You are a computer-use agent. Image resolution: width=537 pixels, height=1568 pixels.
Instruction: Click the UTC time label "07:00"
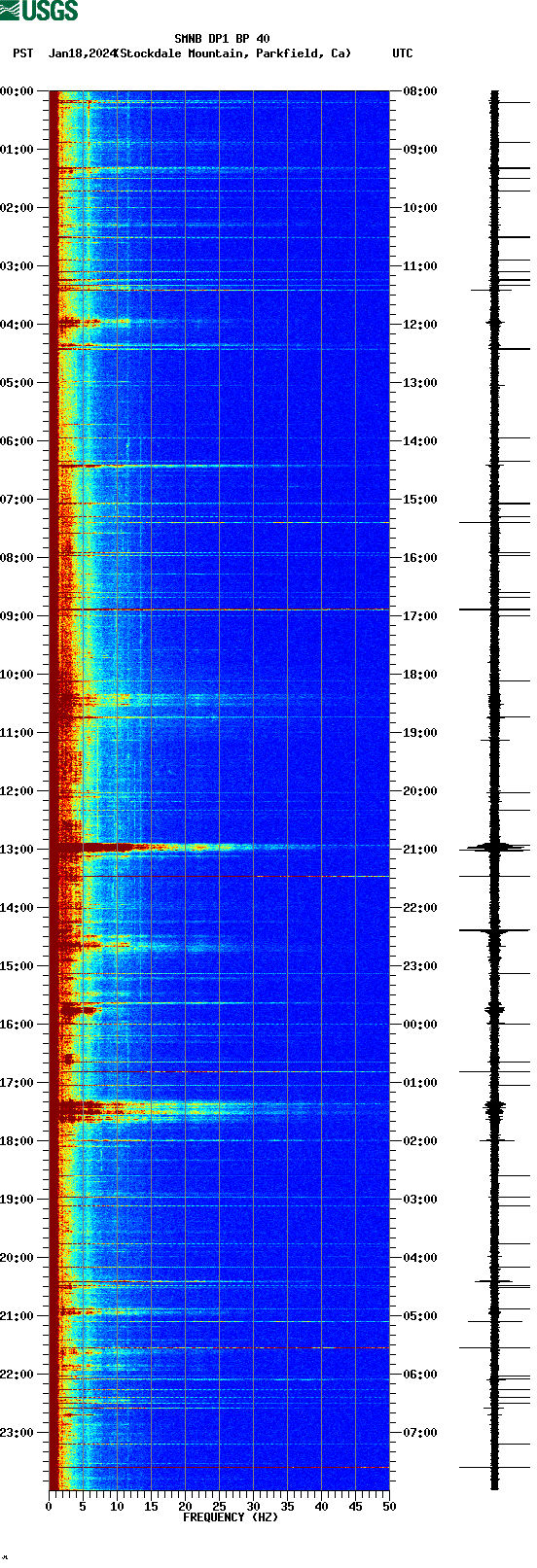420,1433
